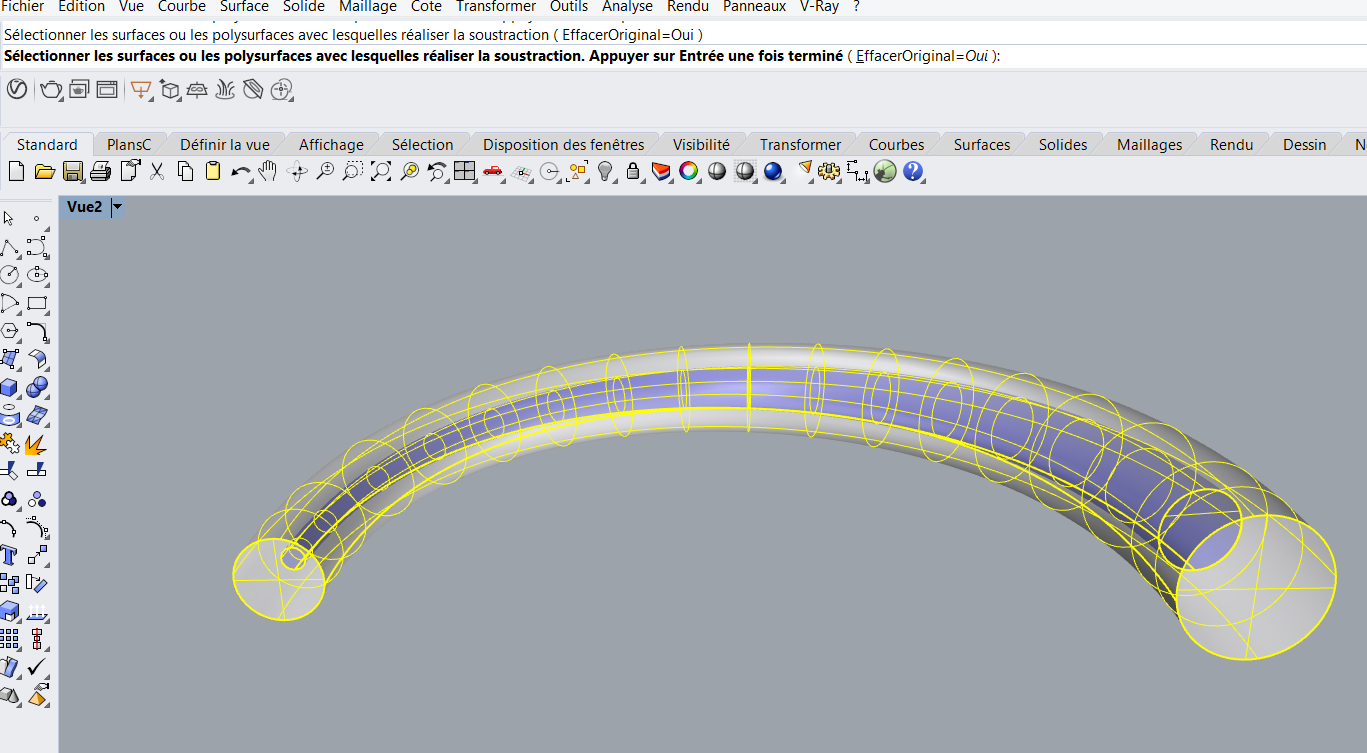This screenshot has height=753, width=1367.
Task: Open the color wheel picker in the toolbar
Action: point(688,171)
